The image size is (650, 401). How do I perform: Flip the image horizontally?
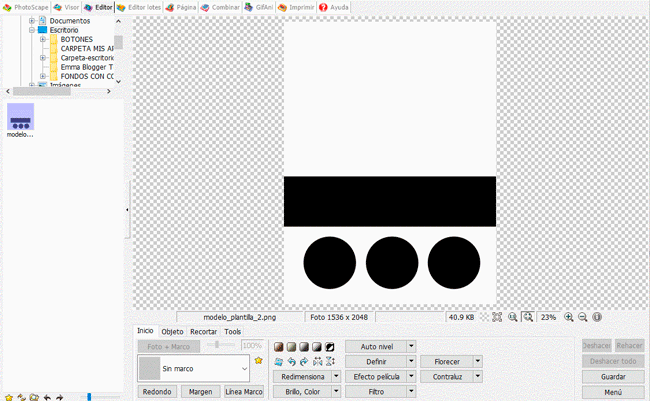318,362
